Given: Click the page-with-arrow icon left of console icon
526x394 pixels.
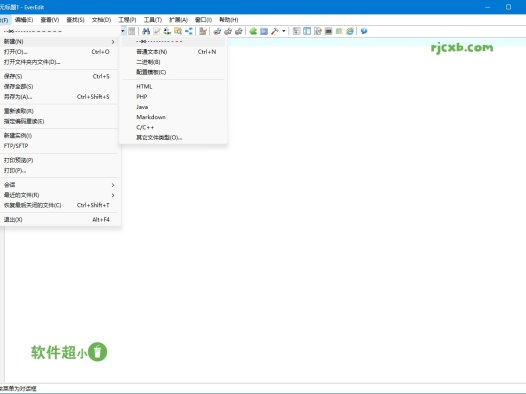Looking at the screenshot, I should (x=318, y=31).
